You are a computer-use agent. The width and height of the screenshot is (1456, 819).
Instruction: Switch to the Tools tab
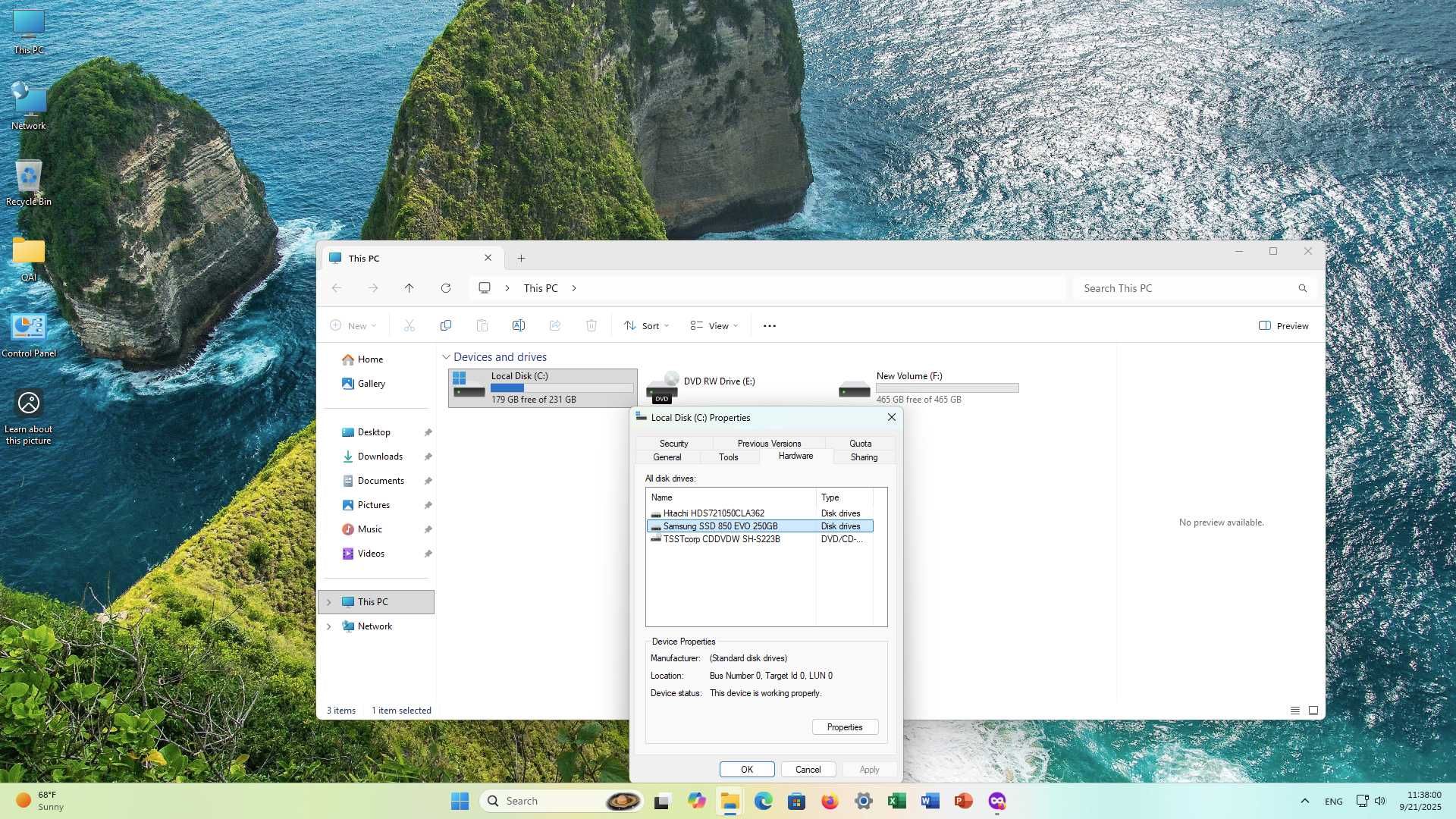[728, 457]
